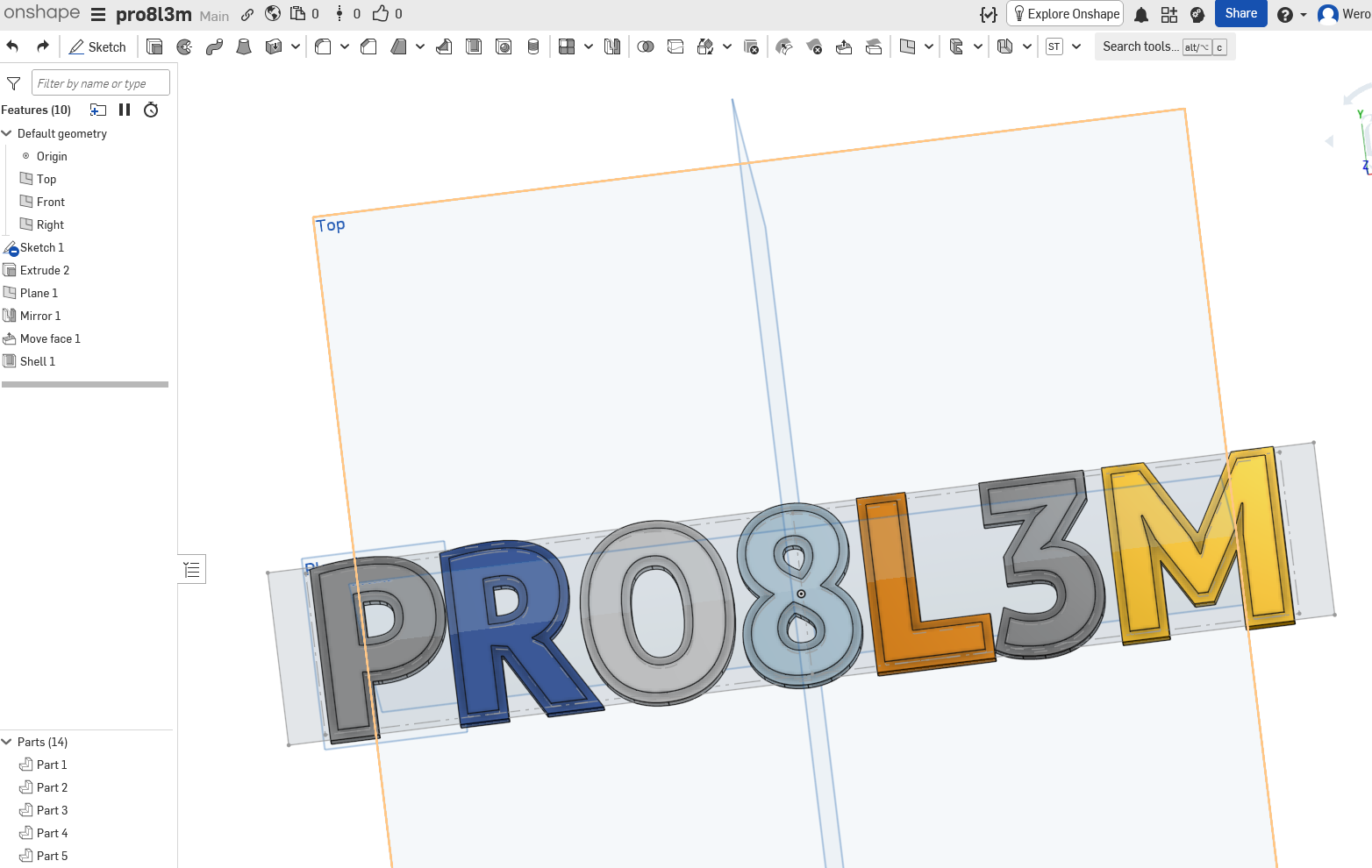Select the Sweep tool
This screenshot has height=868, width=1372.
tap(214, 46)
